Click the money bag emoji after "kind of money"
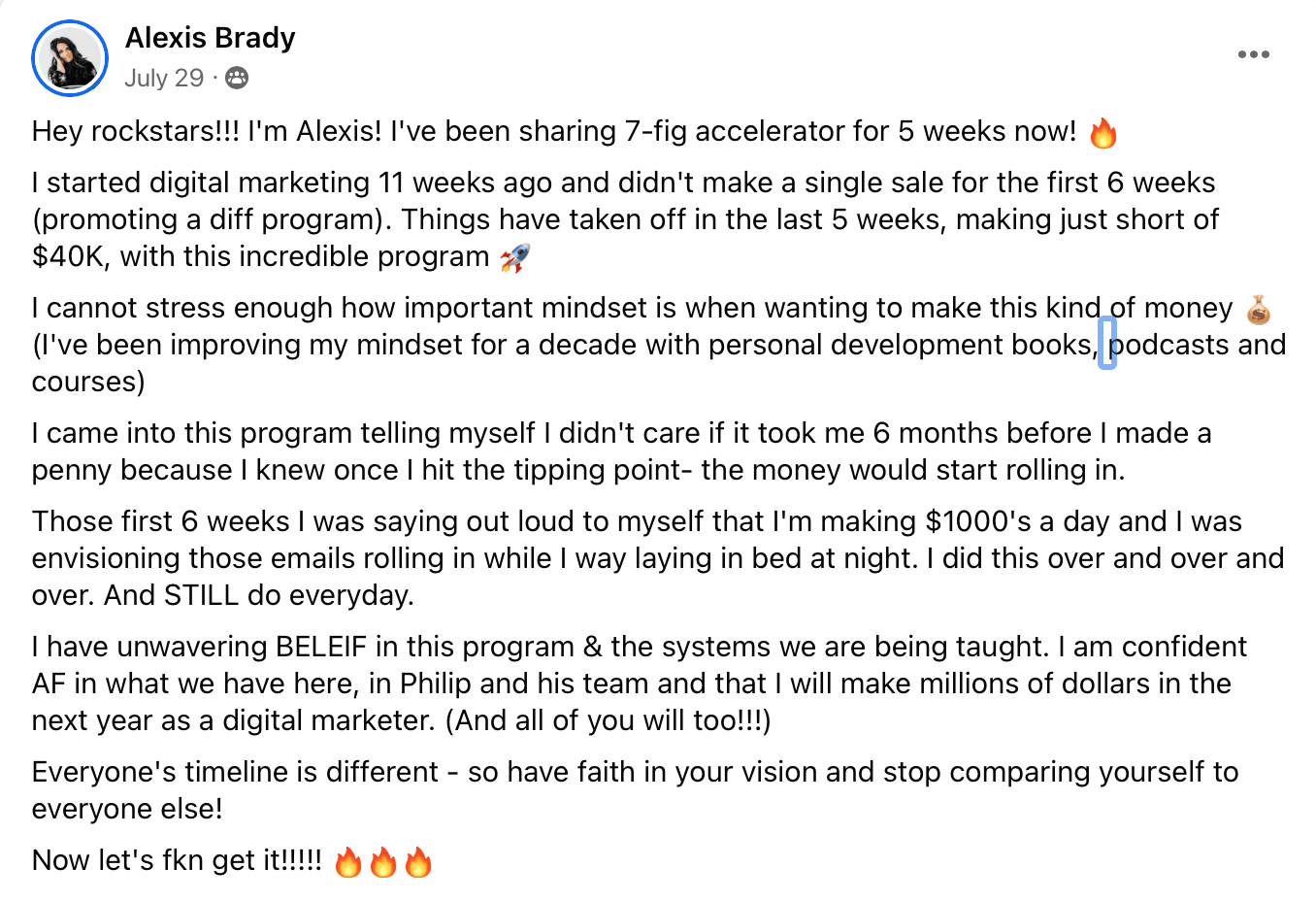The height and width of the screenshot is (901, 1316). tap(1258, 309)
